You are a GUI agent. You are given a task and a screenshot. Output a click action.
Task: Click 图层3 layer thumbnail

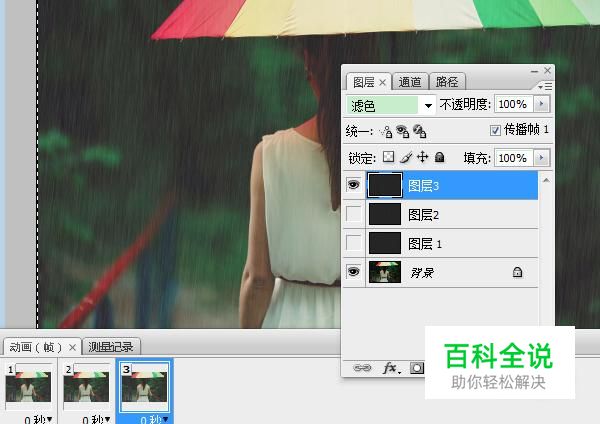click(x=385, y=185)
